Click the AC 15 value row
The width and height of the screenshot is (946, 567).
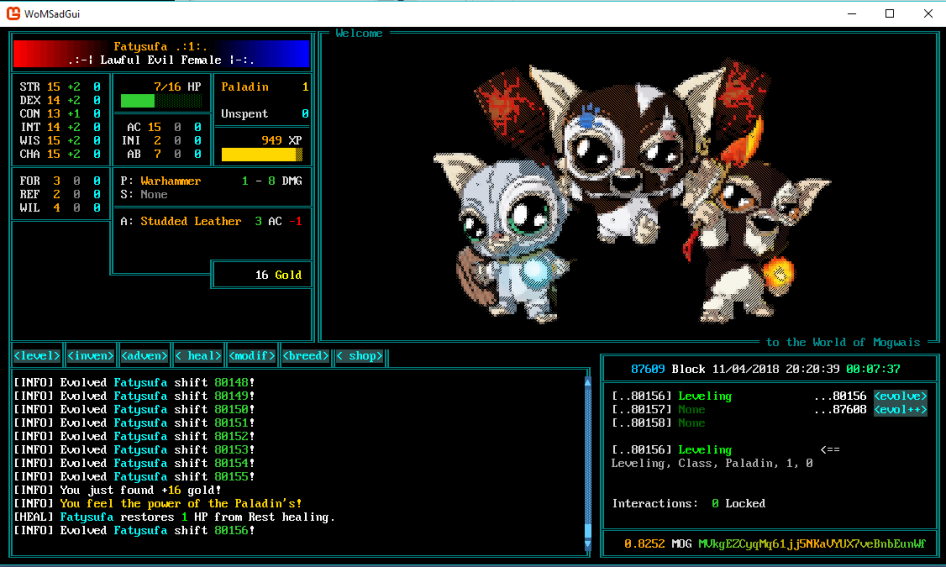coord(163,127)
